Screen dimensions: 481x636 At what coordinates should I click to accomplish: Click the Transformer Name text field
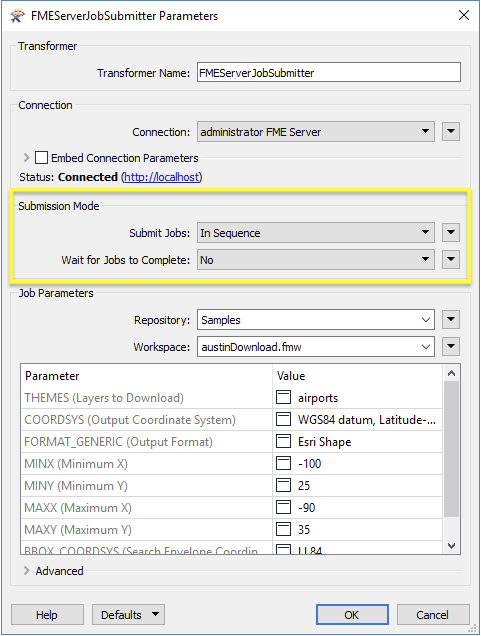coord(329,72)
